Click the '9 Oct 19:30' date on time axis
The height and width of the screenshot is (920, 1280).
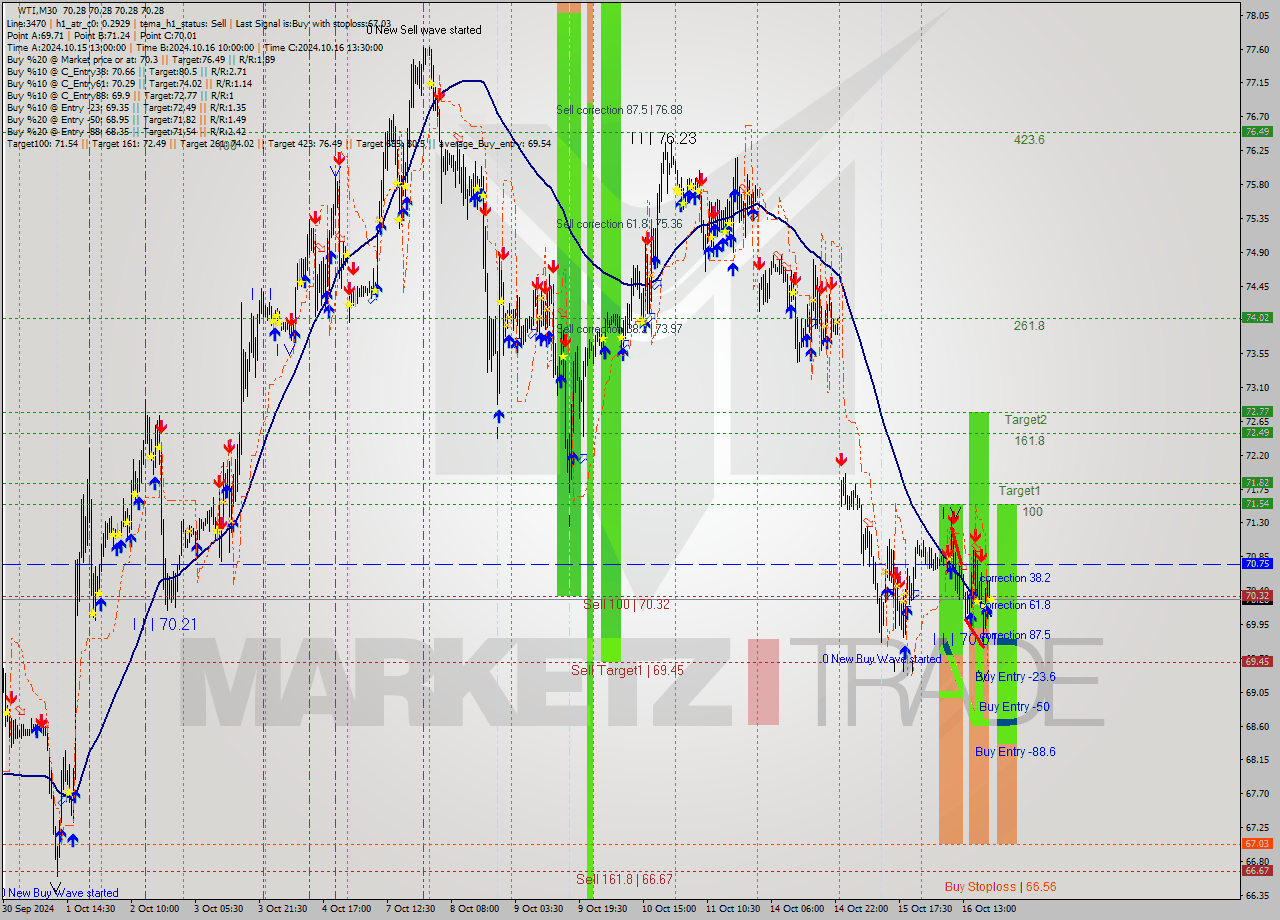[602, 909]
